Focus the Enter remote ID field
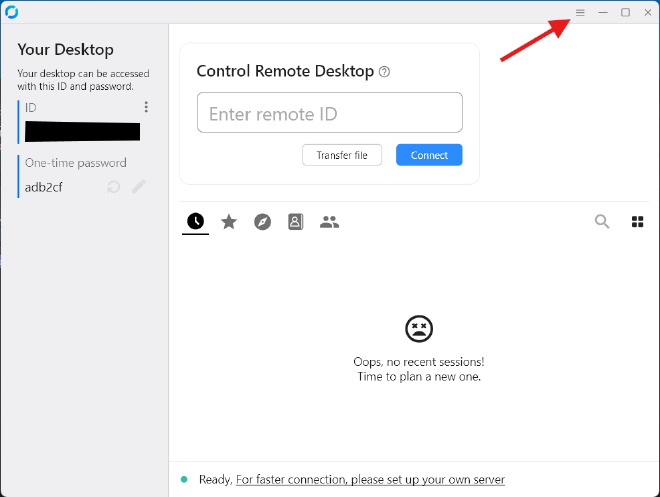660x497 pixels. (329, 113)
